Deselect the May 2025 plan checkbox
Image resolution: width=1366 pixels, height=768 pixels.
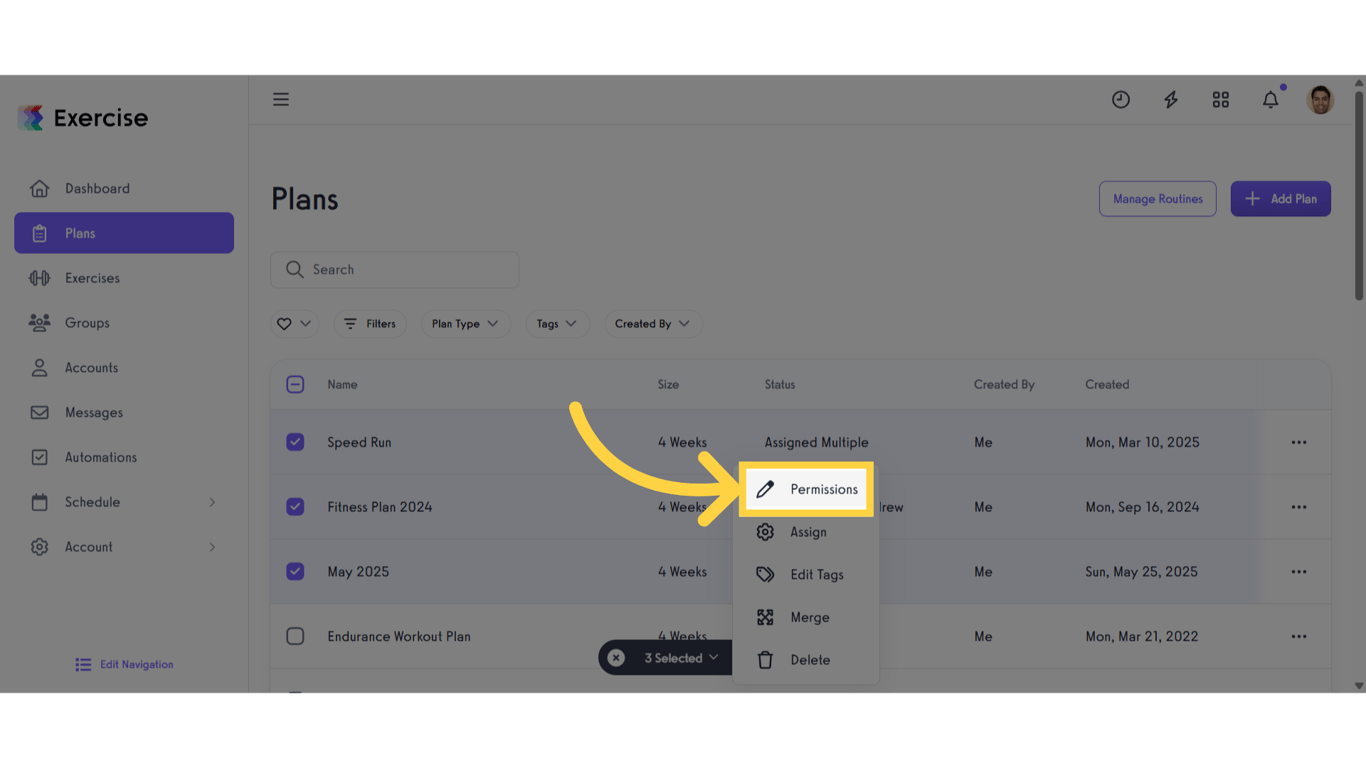pos(295,571)
